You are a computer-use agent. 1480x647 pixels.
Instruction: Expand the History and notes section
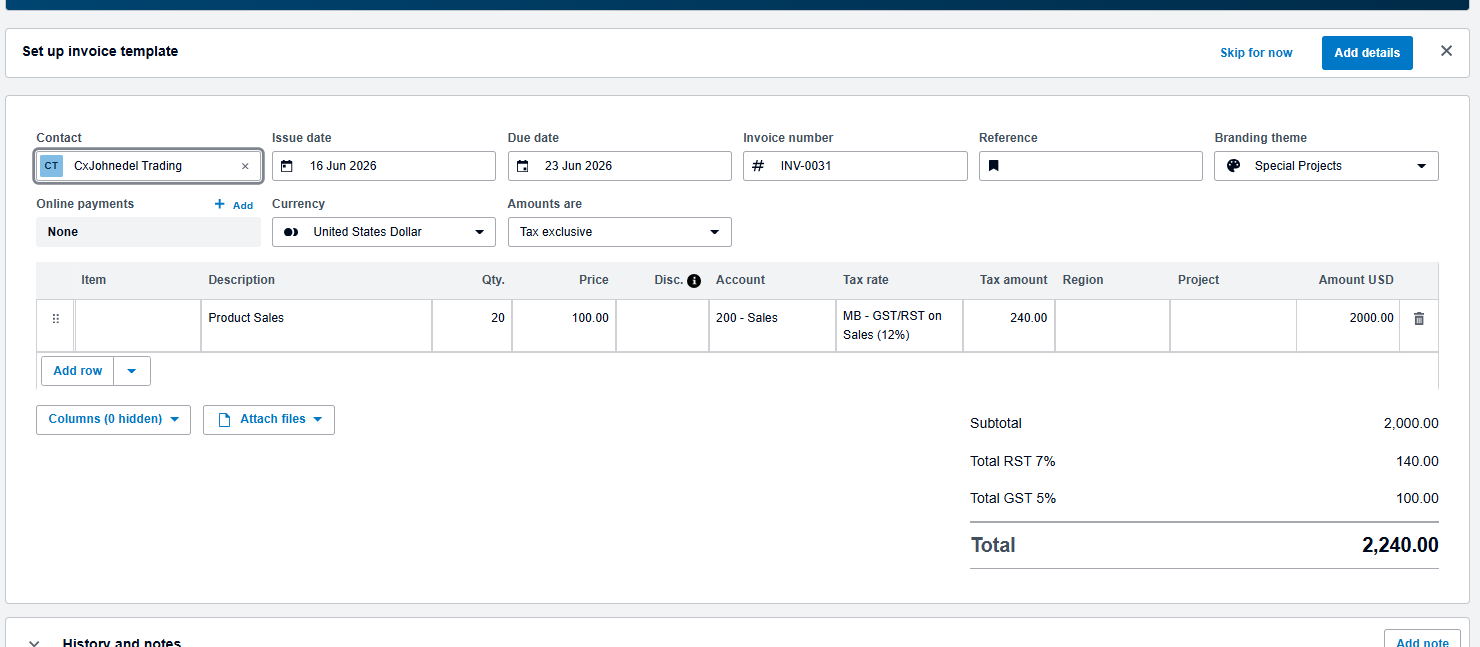(34, 643)
